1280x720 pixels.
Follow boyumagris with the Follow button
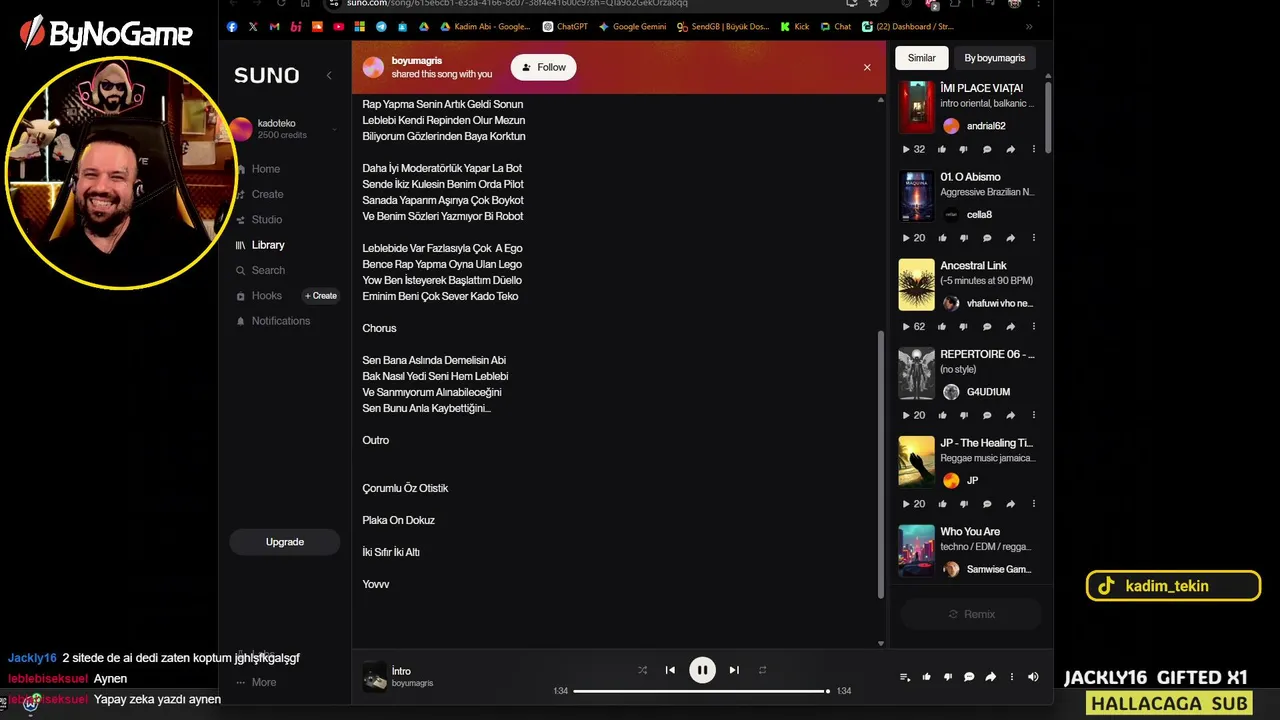[x=543, y=67]
